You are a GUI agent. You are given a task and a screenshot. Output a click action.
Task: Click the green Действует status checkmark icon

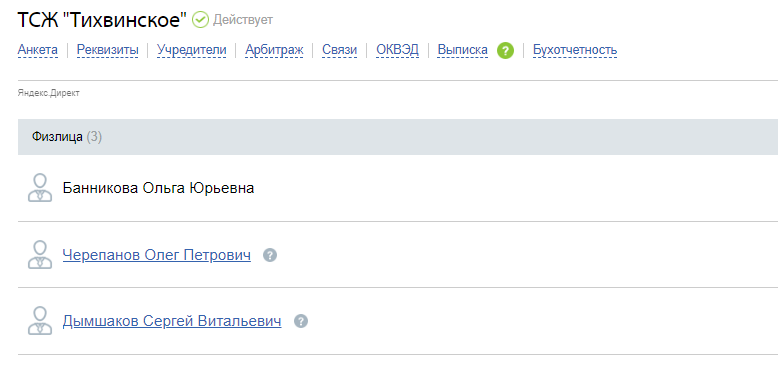click(x=200, y=20)
